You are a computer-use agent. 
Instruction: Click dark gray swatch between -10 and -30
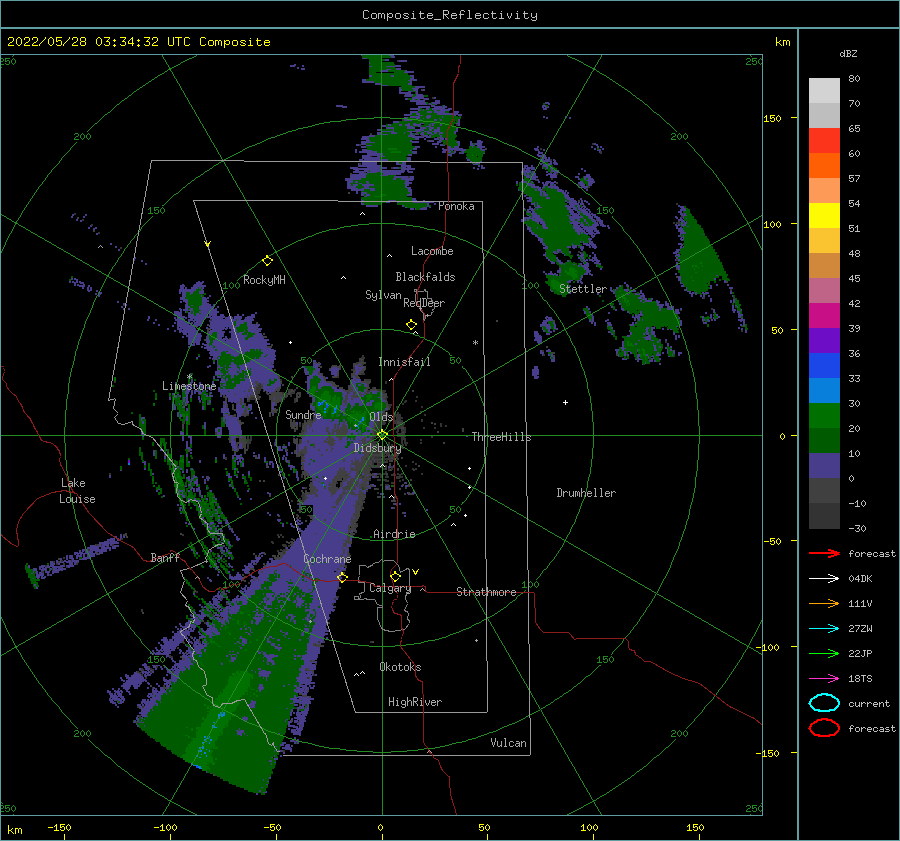(x=824, y=515)
